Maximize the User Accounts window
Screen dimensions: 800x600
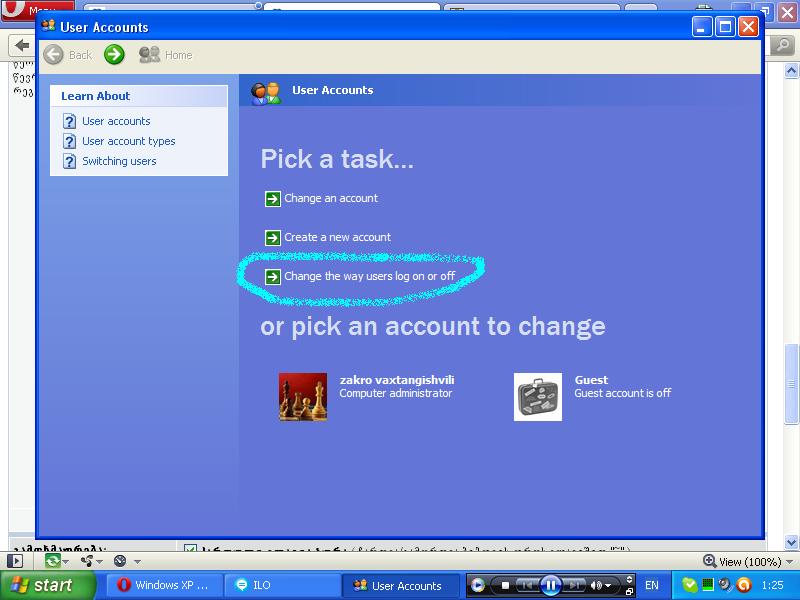[725, 27]
